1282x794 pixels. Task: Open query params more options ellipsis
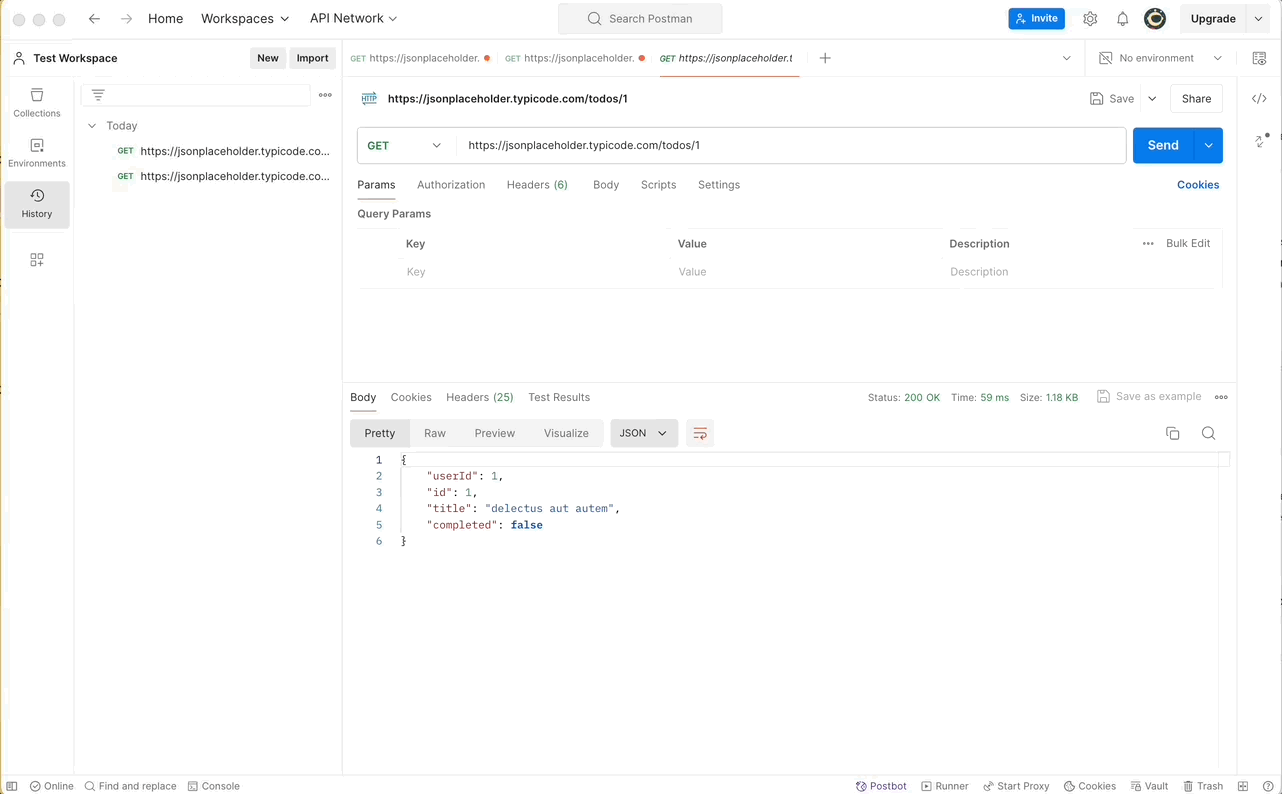coord(1148,244)
